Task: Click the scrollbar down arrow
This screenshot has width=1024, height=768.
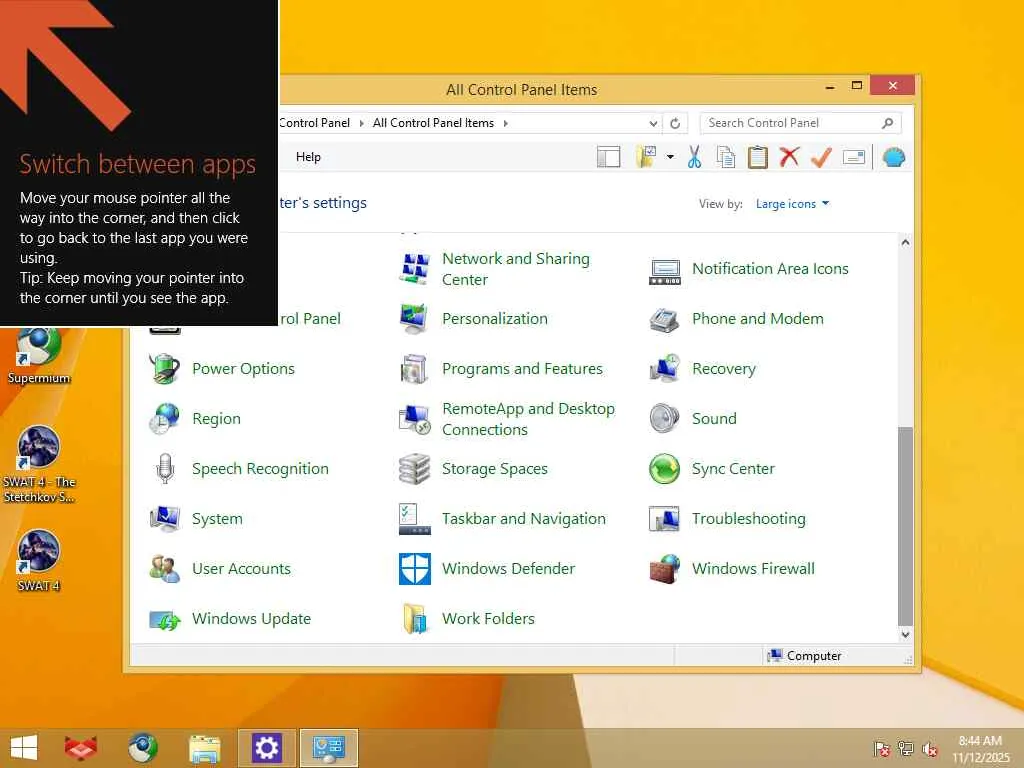Action: (x=905, y=634)
